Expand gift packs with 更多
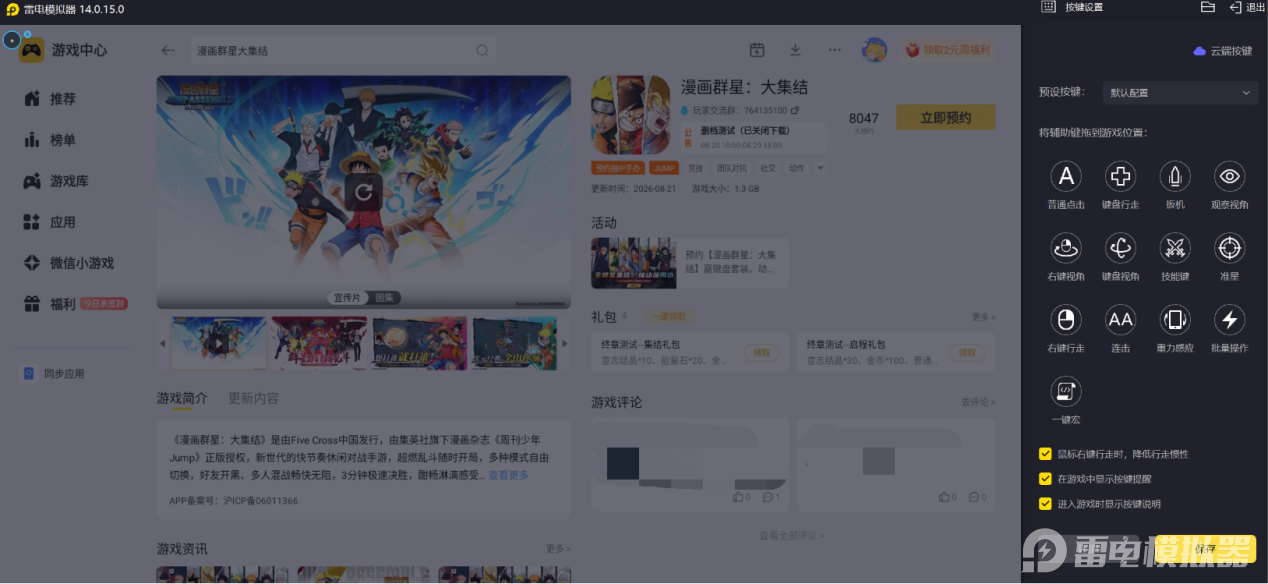Viewport: 1268px width, 584px height. [x=984, y=317]
